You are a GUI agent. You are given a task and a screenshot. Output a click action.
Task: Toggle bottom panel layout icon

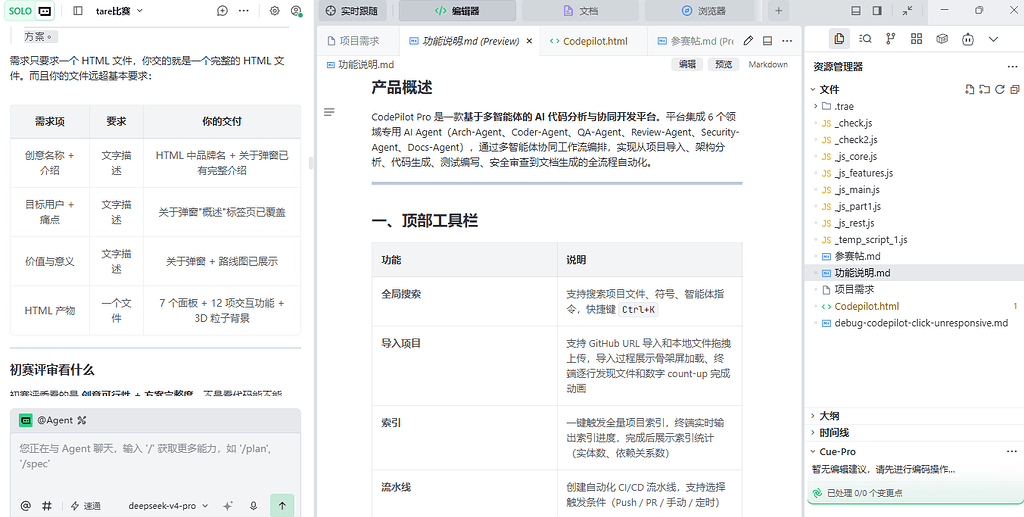[x=856, y=10]
